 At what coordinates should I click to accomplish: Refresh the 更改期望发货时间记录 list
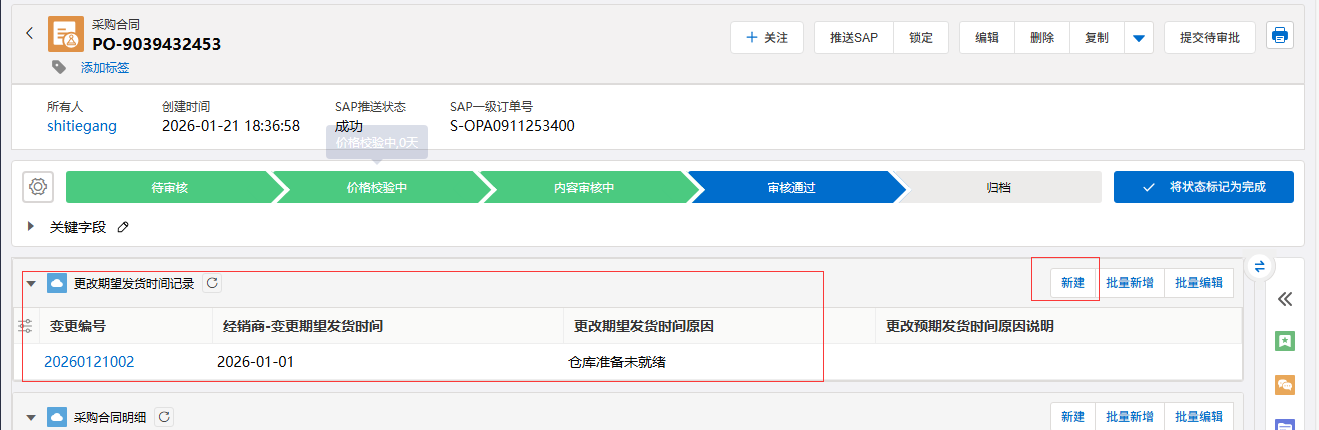[x=212, y=283]
